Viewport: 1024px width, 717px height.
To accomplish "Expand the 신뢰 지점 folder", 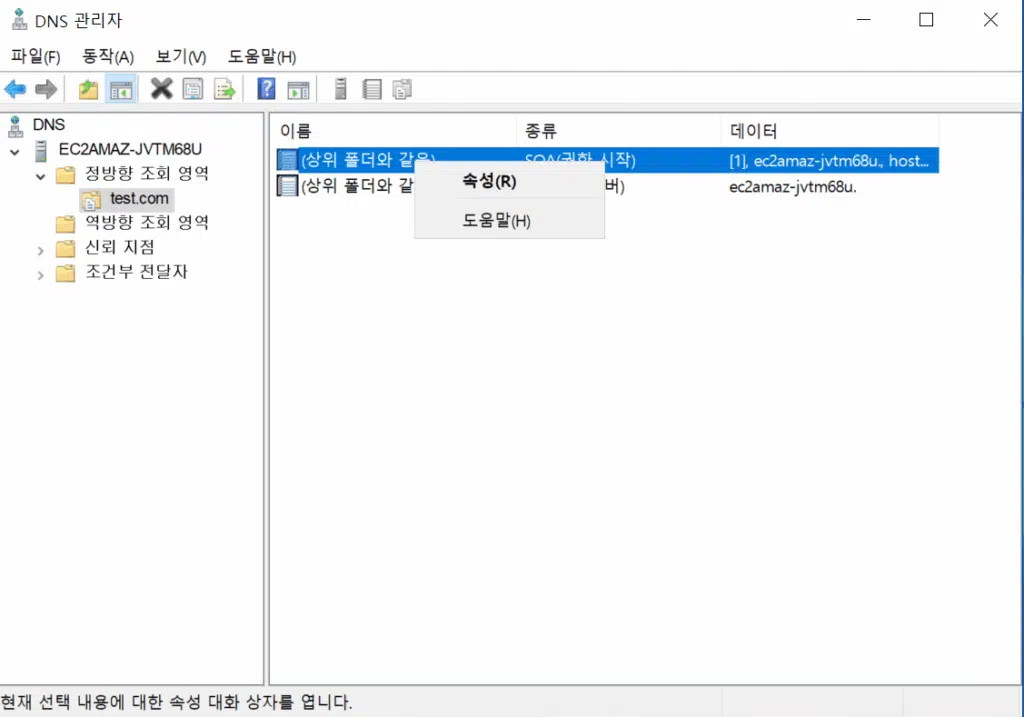I will pos(41,249).
